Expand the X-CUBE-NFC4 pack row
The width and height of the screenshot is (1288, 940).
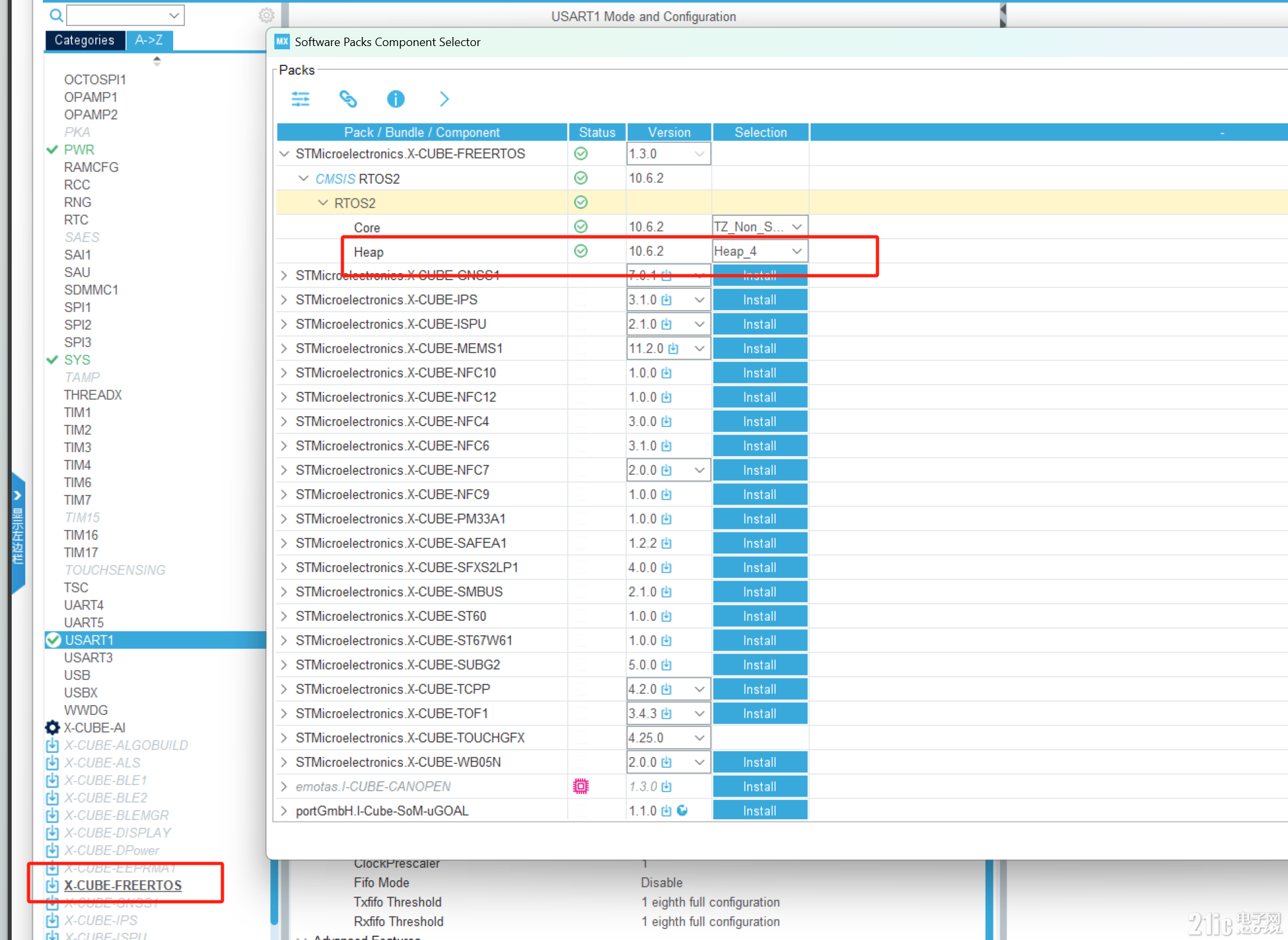284,422
